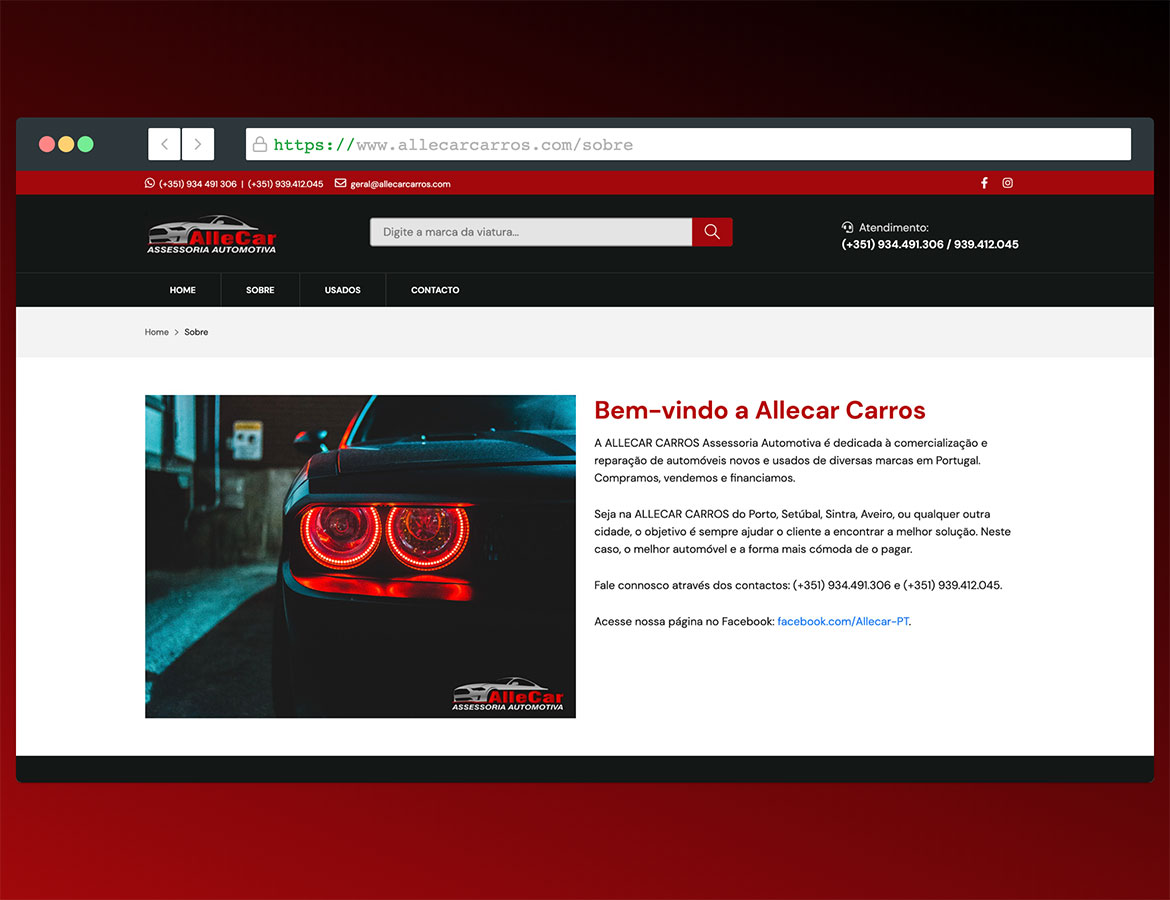Image resolution: width=1170 pixels, height=900 pixels.
Task: Click the search field "Digite a marca da viatura"
Action: [x=531, y=232]
